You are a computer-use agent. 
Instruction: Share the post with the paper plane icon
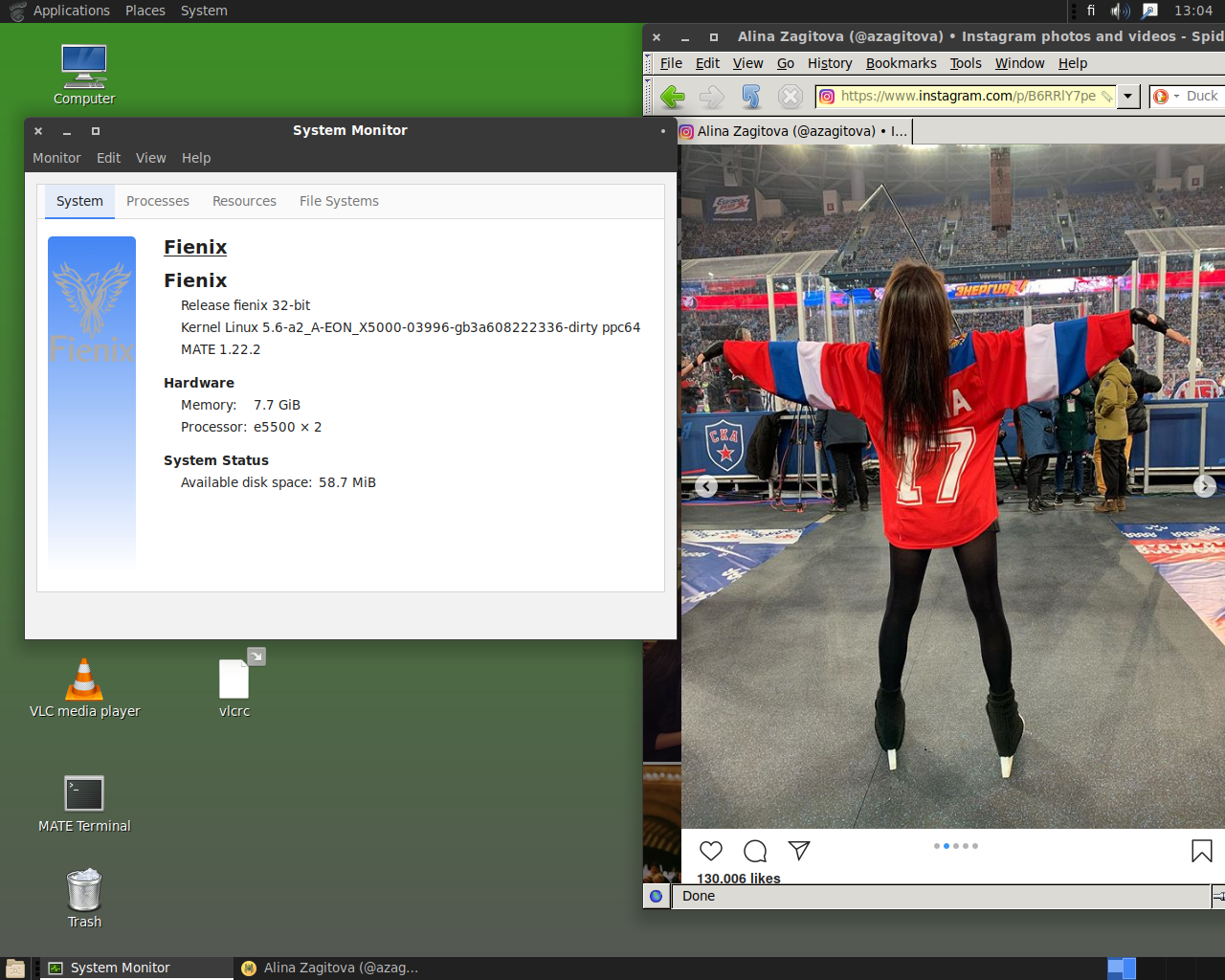[799, 851]
